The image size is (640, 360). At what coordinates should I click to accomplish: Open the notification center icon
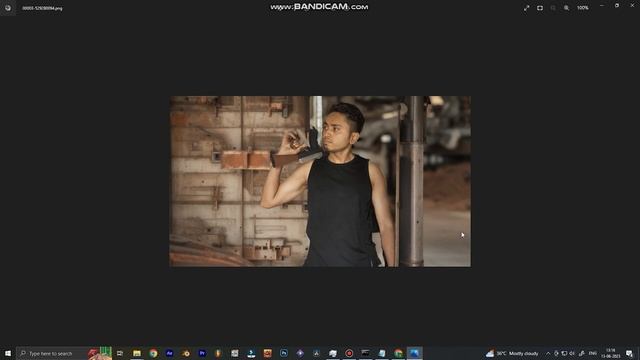click(x=630, y=353)
